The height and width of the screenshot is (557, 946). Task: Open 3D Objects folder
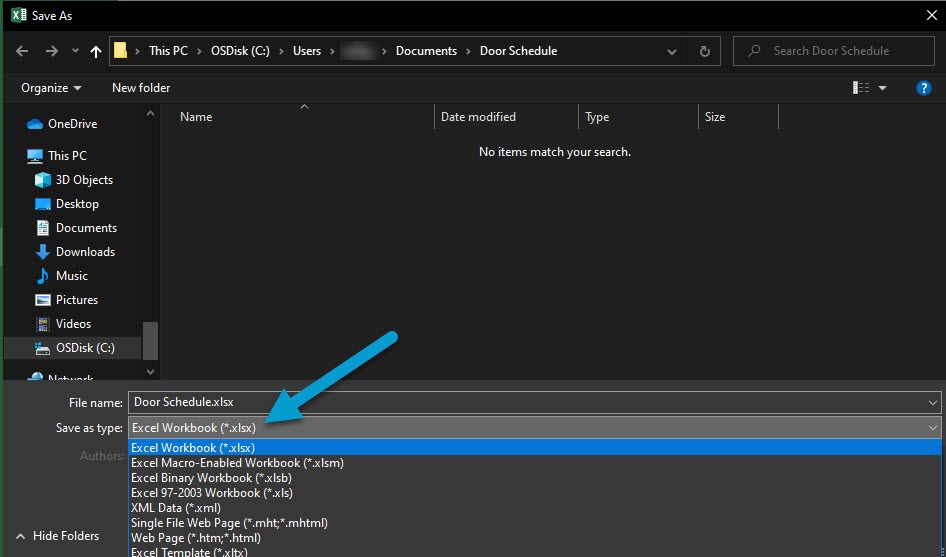tap(74, 180)
